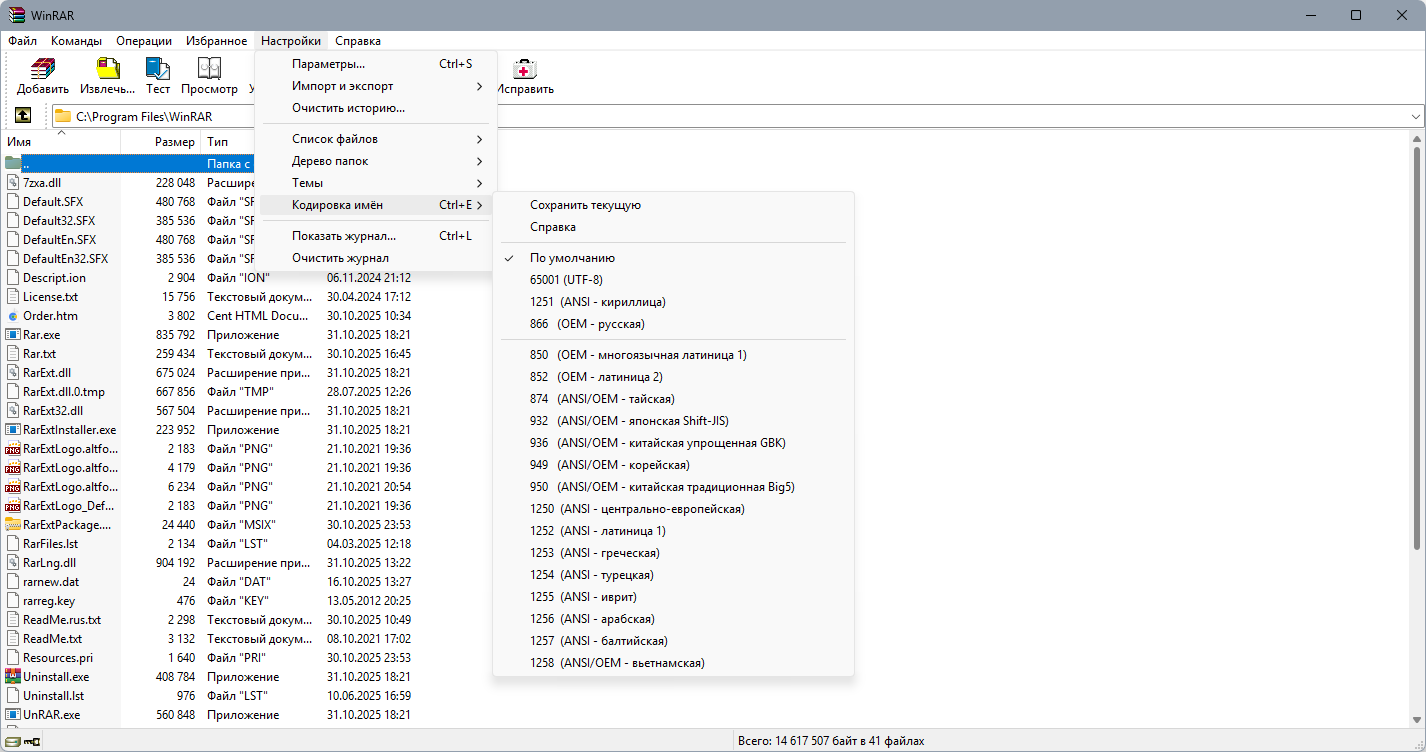
Task: Select 1258 (ANSI/OEM - вьетнамская) encoding
Action: pyautogui.click(x=673, y=663)
